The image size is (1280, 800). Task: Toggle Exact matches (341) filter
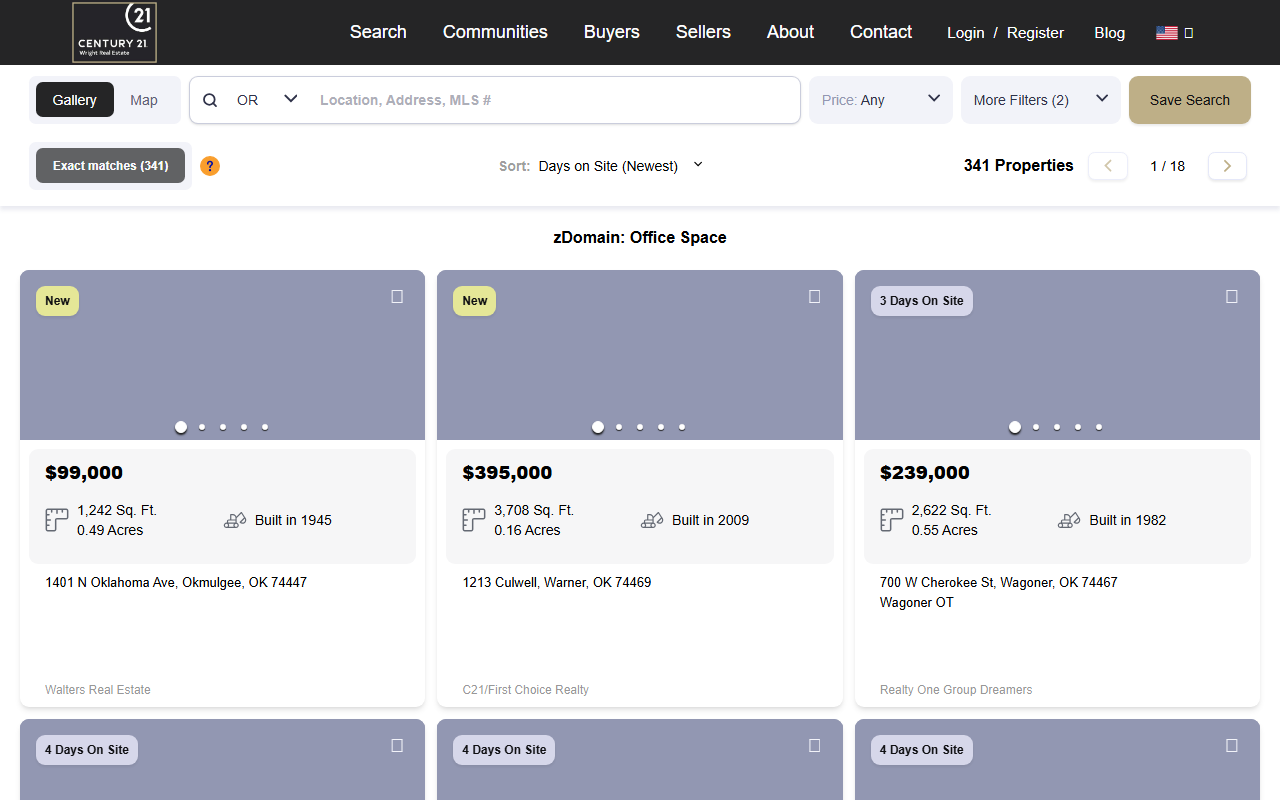(x=110, y=166)
